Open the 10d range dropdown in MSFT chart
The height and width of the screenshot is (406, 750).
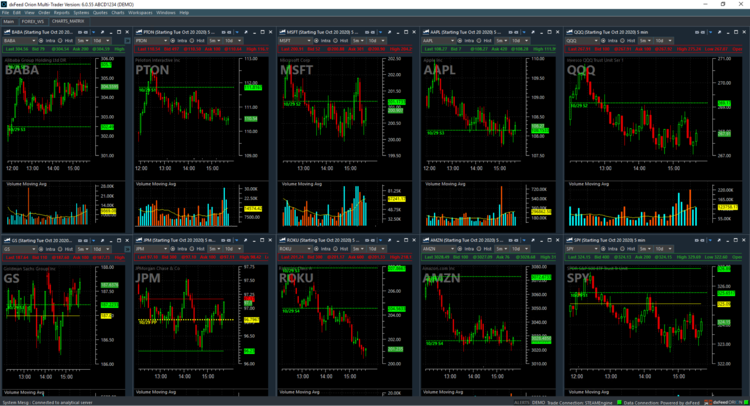(x=377, y=41)
